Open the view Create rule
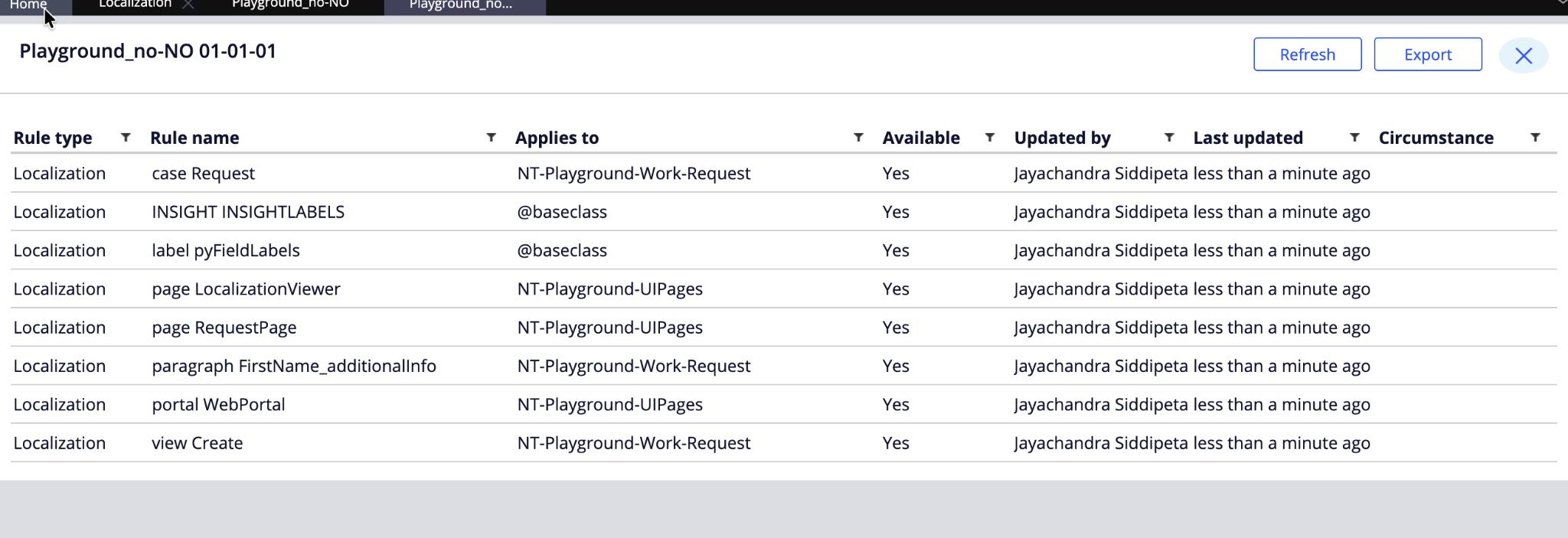Image resolution: width=1568 pixels, height=538 pixels. pos(197,443)
